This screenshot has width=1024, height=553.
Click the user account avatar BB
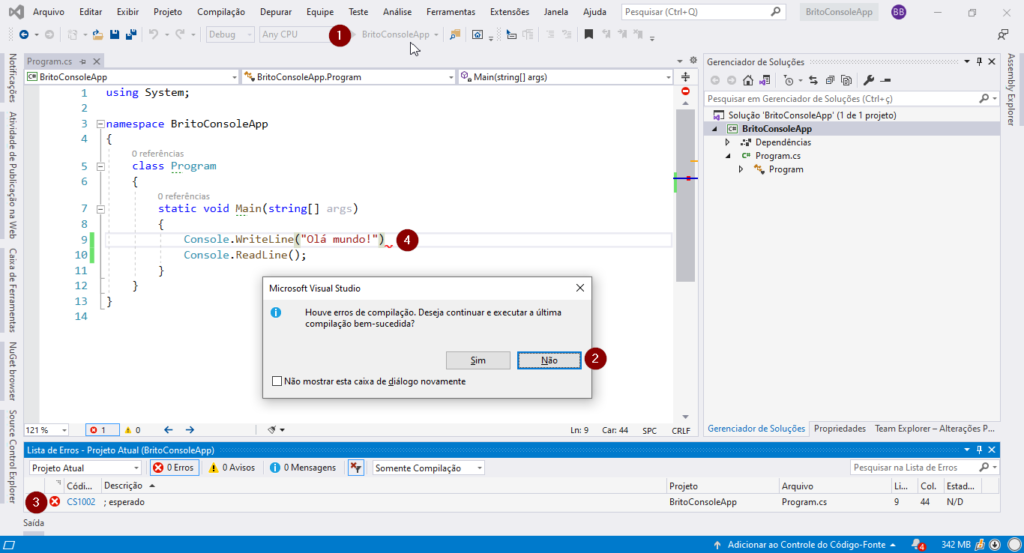coord(899,12)
